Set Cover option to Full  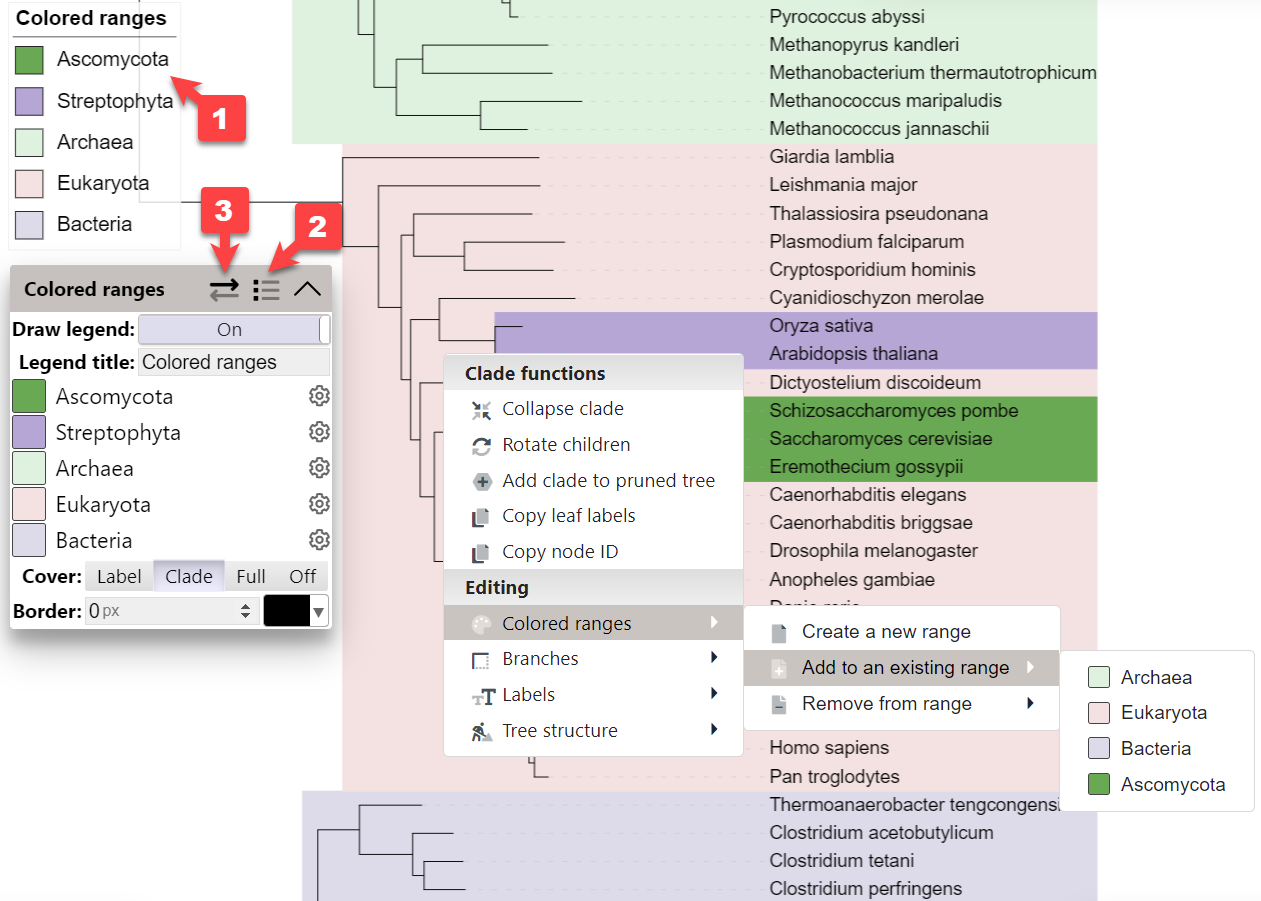251,576
